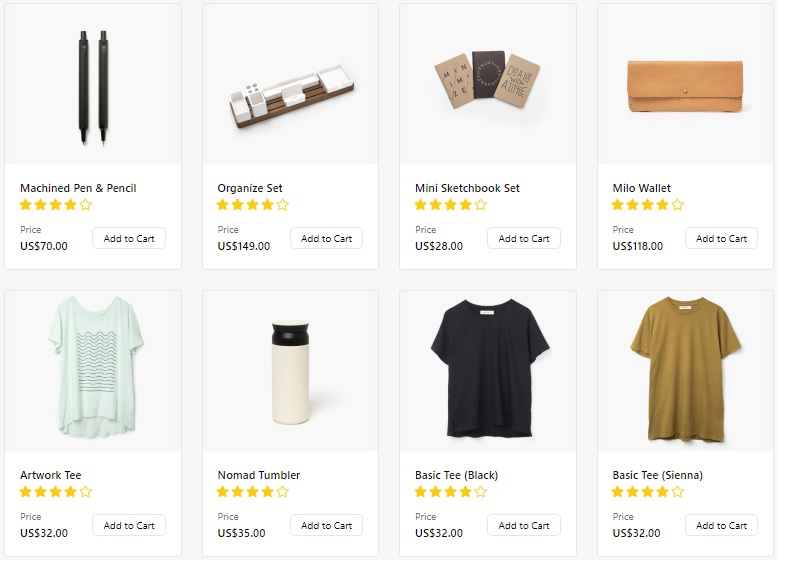Open the Nomad Tumbler product image
The image size is (793, 576).
(x=290, y=371)
